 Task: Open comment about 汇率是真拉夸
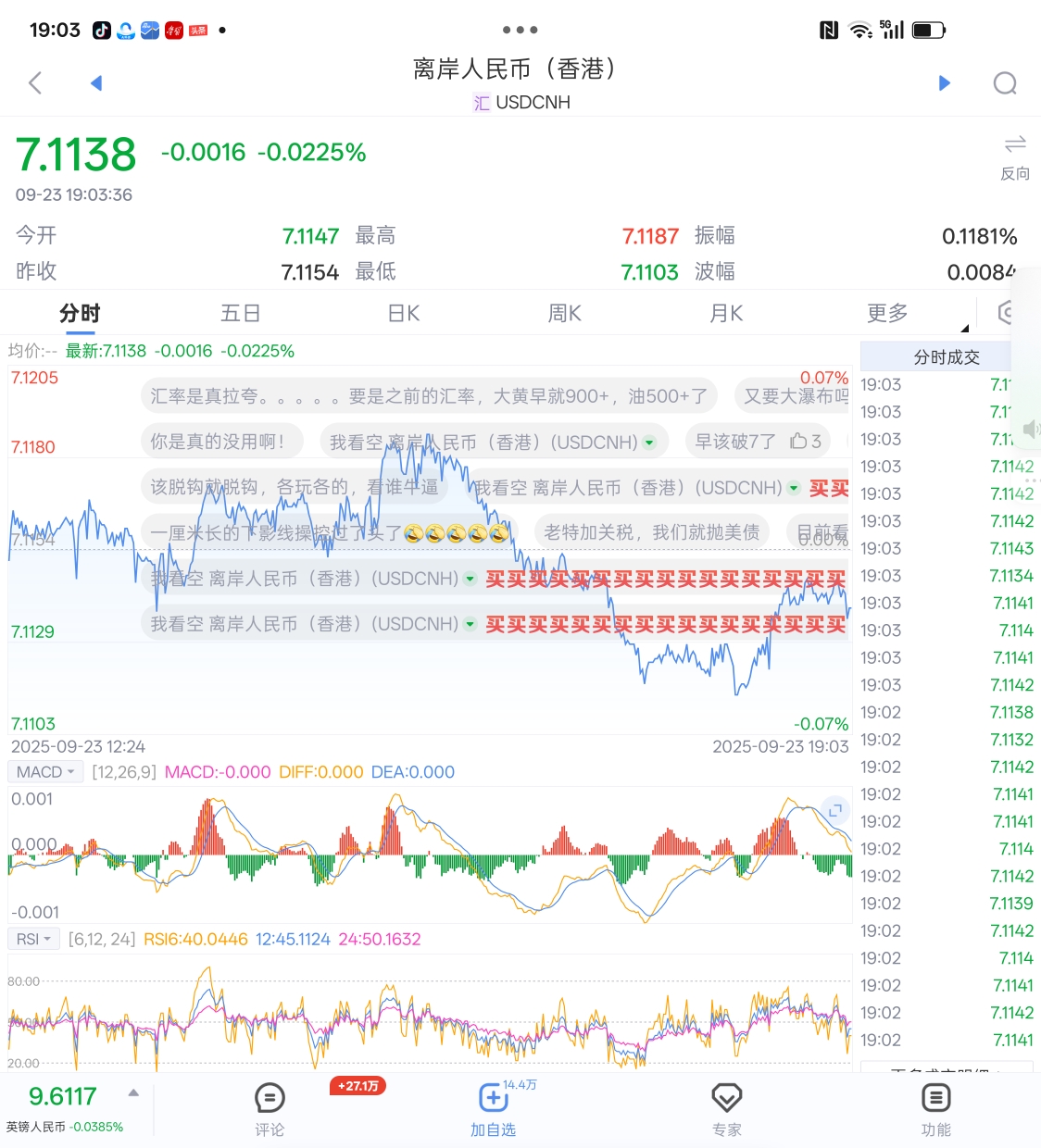(x=429, y=396)
